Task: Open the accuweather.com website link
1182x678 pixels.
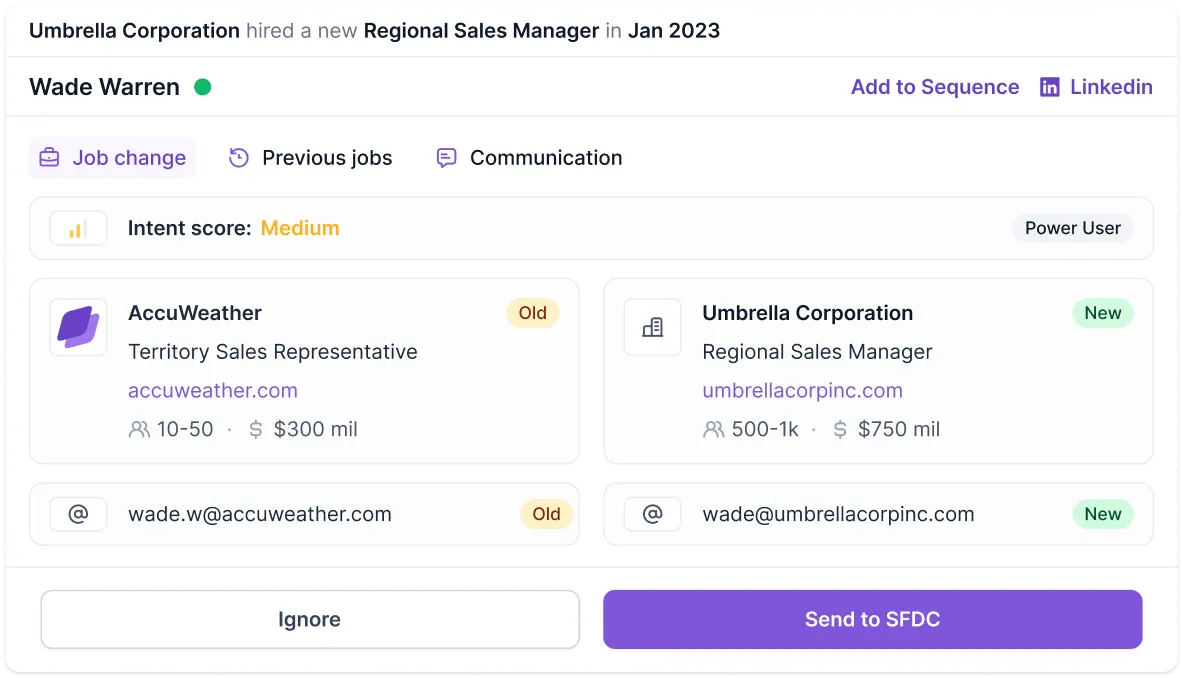Action: [x=213, y=391]
